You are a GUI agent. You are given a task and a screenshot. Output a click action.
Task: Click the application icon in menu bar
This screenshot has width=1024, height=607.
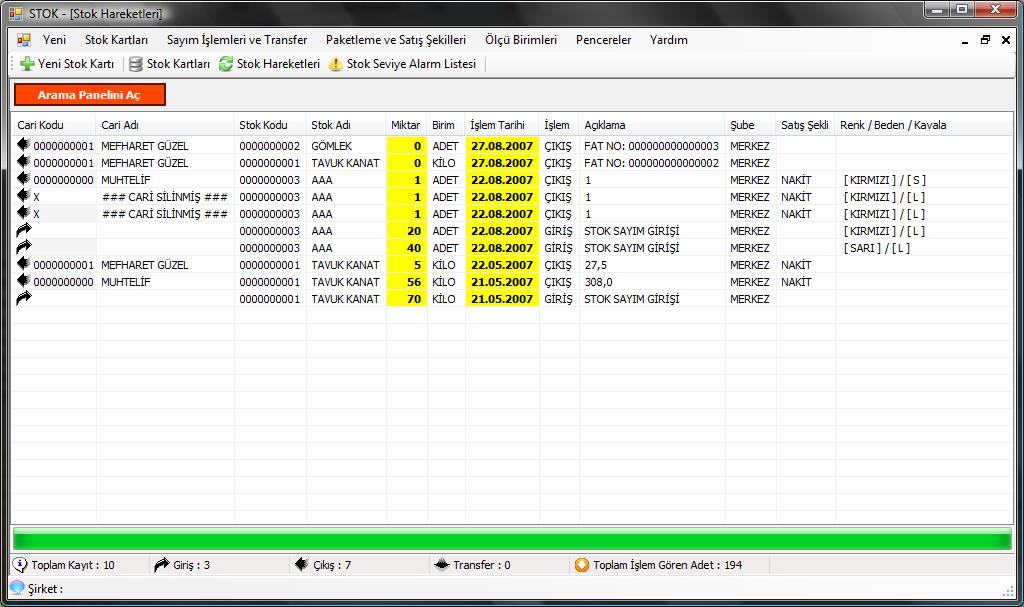[23, 40]
